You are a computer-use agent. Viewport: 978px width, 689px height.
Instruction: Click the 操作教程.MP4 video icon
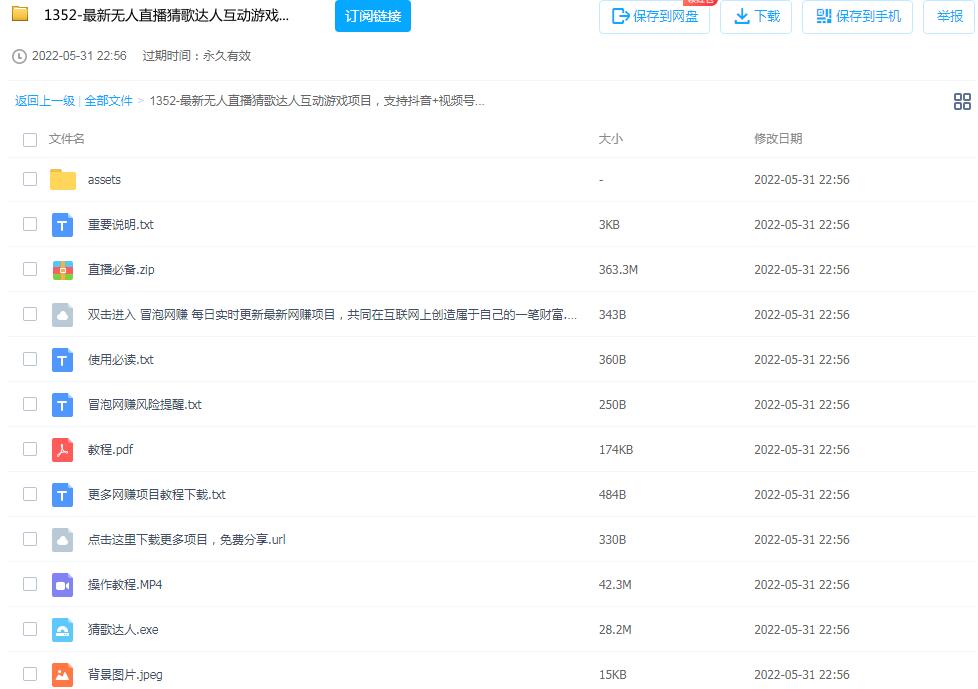(x=63, y=585)
